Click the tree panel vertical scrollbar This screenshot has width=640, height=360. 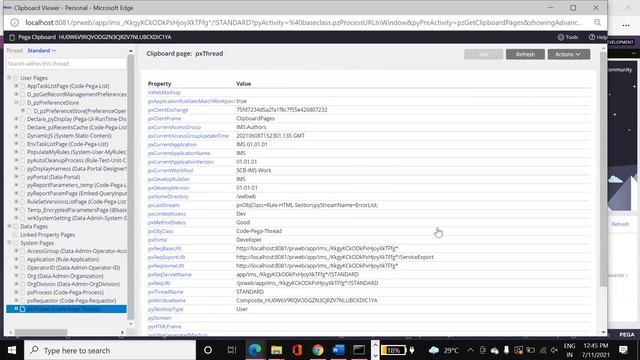[x=131, y=188]
